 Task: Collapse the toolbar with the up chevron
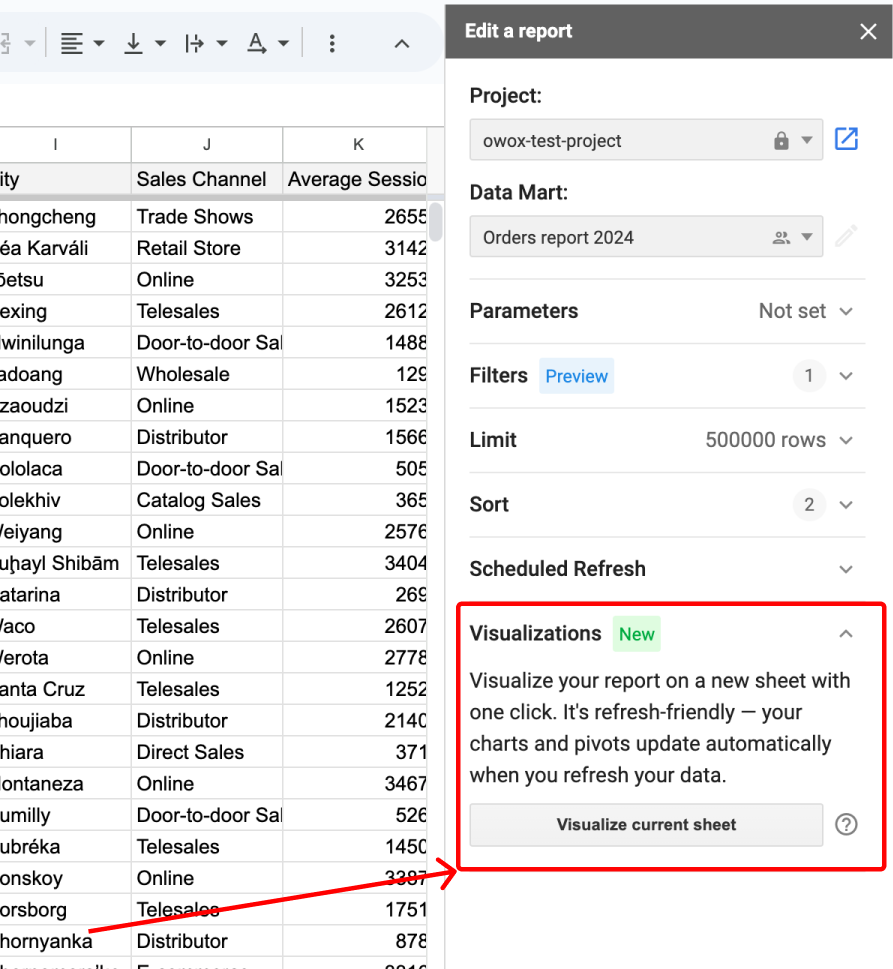pyautogui.click(x=402, y=43)
